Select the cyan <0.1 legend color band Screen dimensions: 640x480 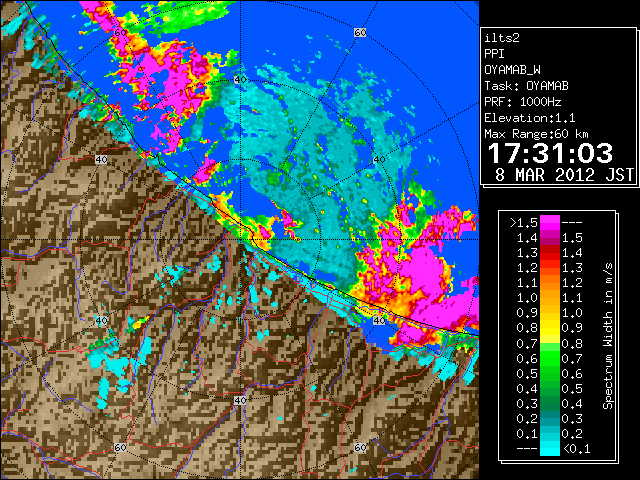pyautogui.click(x=550, y=449)
